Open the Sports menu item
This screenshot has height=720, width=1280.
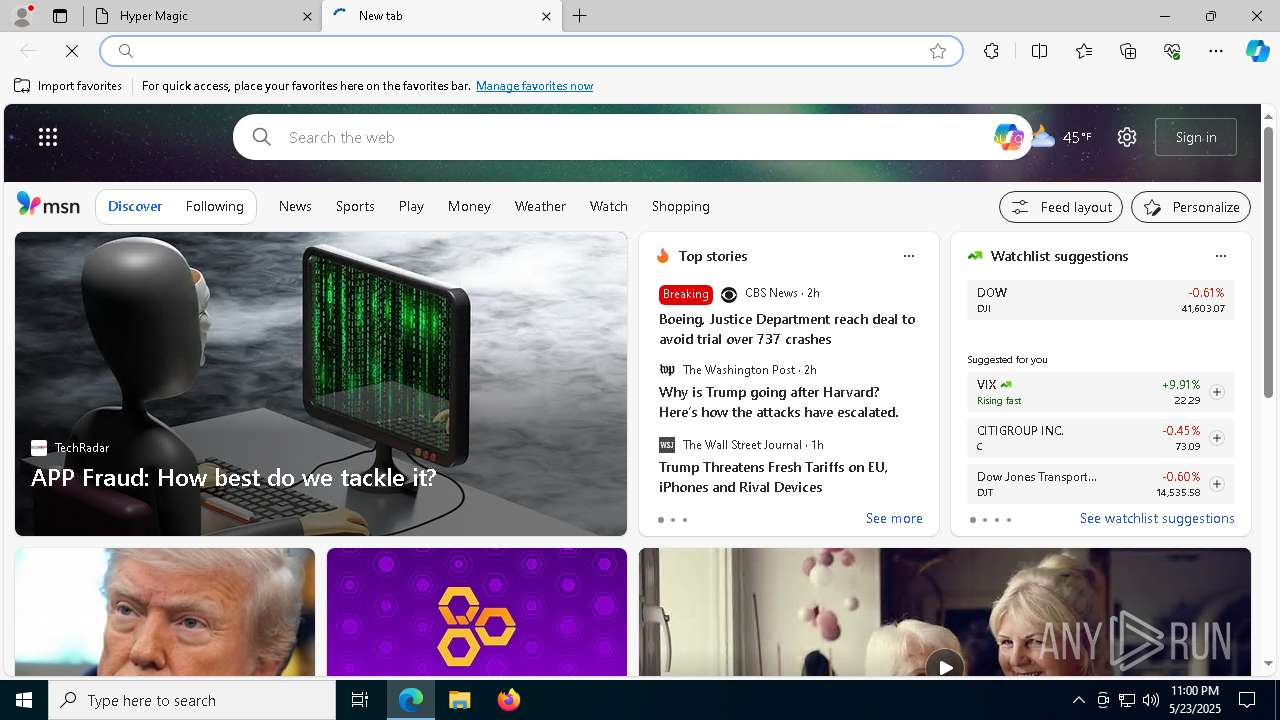click(x=355, y=206)
